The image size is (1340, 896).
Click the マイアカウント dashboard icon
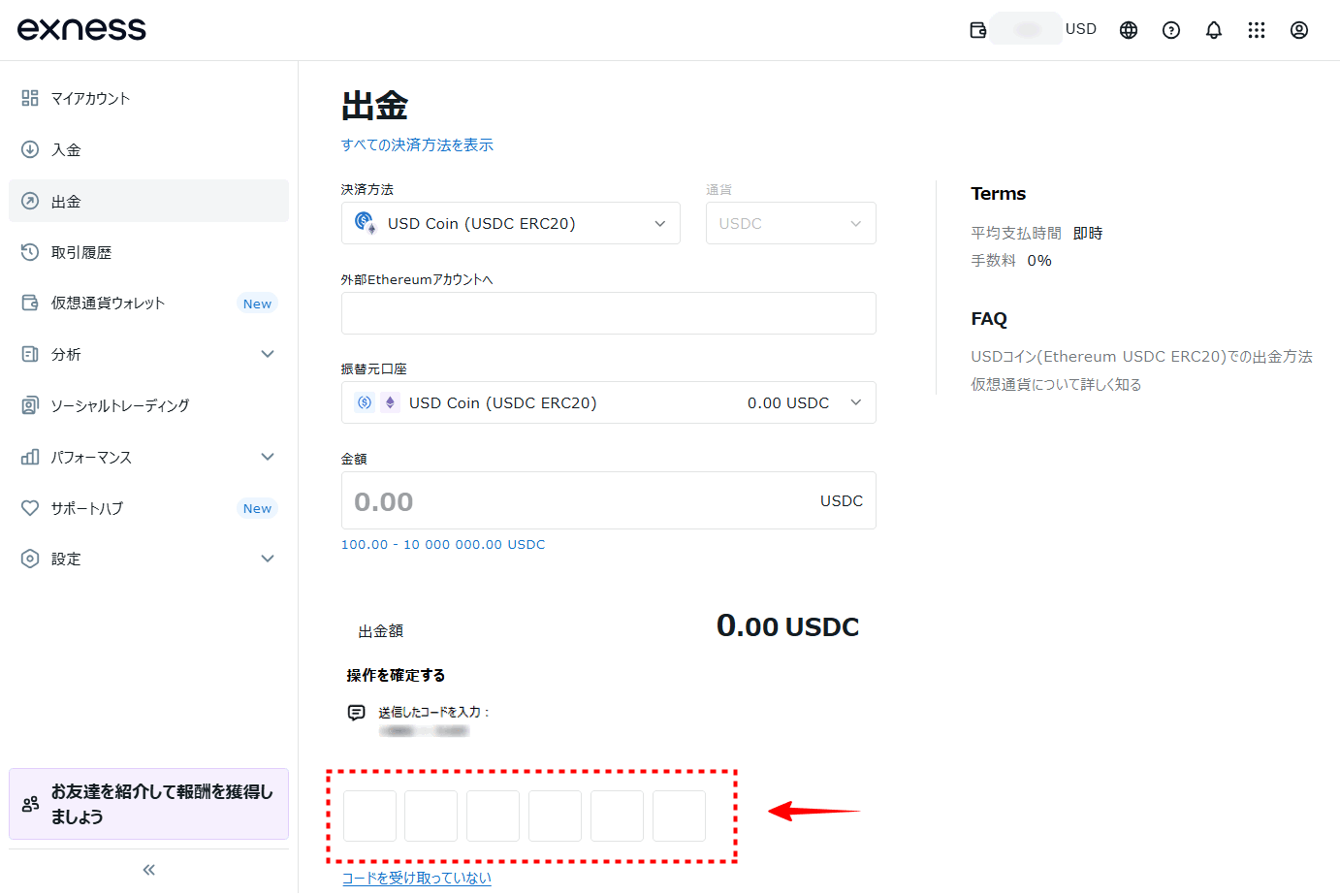click(x=30, y=98)
